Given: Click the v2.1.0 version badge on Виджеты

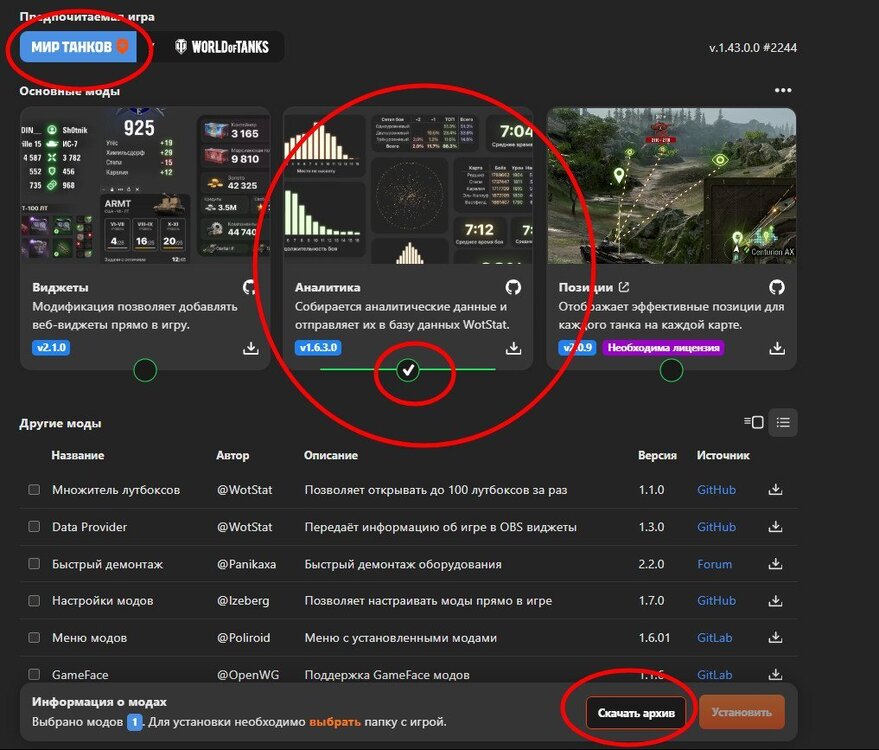Looking at the screenshot, I should 51,348.
